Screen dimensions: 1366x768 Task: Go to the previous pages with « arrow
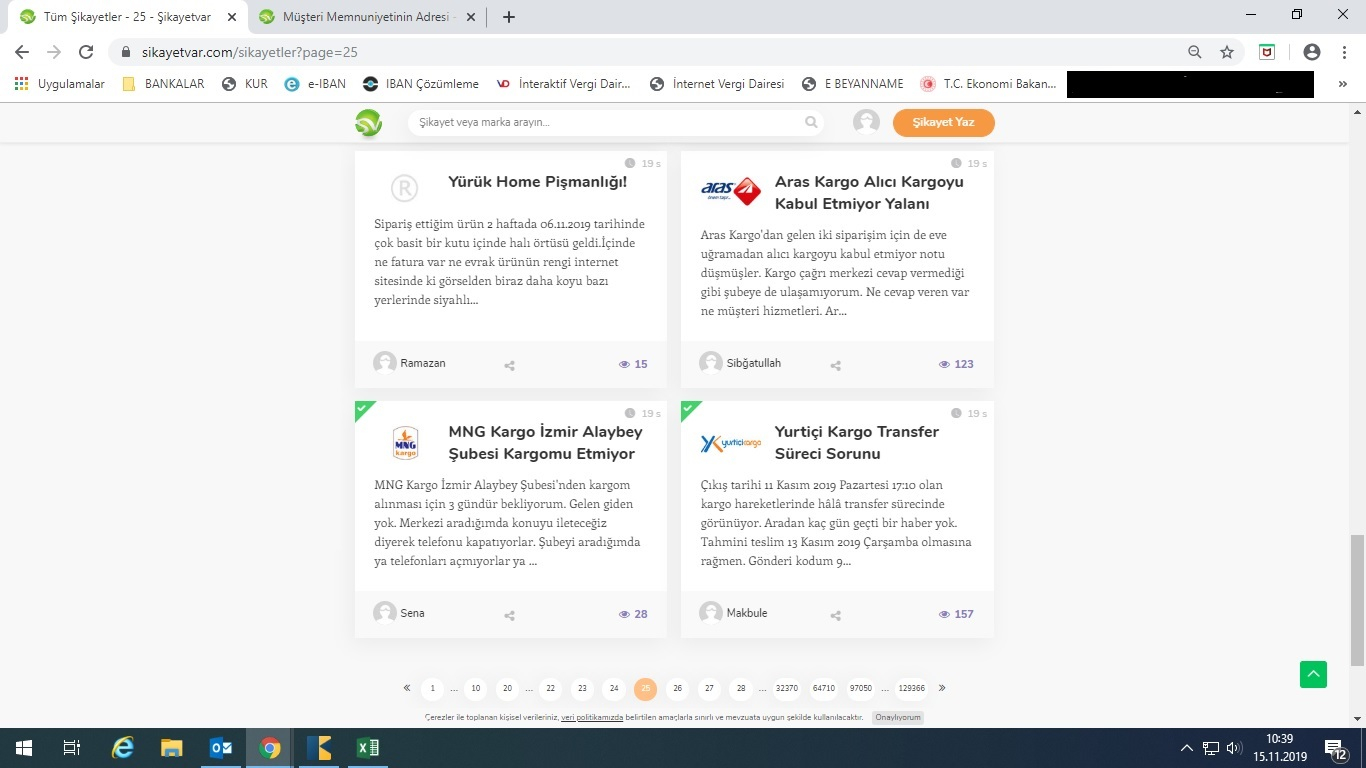point(407,688)
